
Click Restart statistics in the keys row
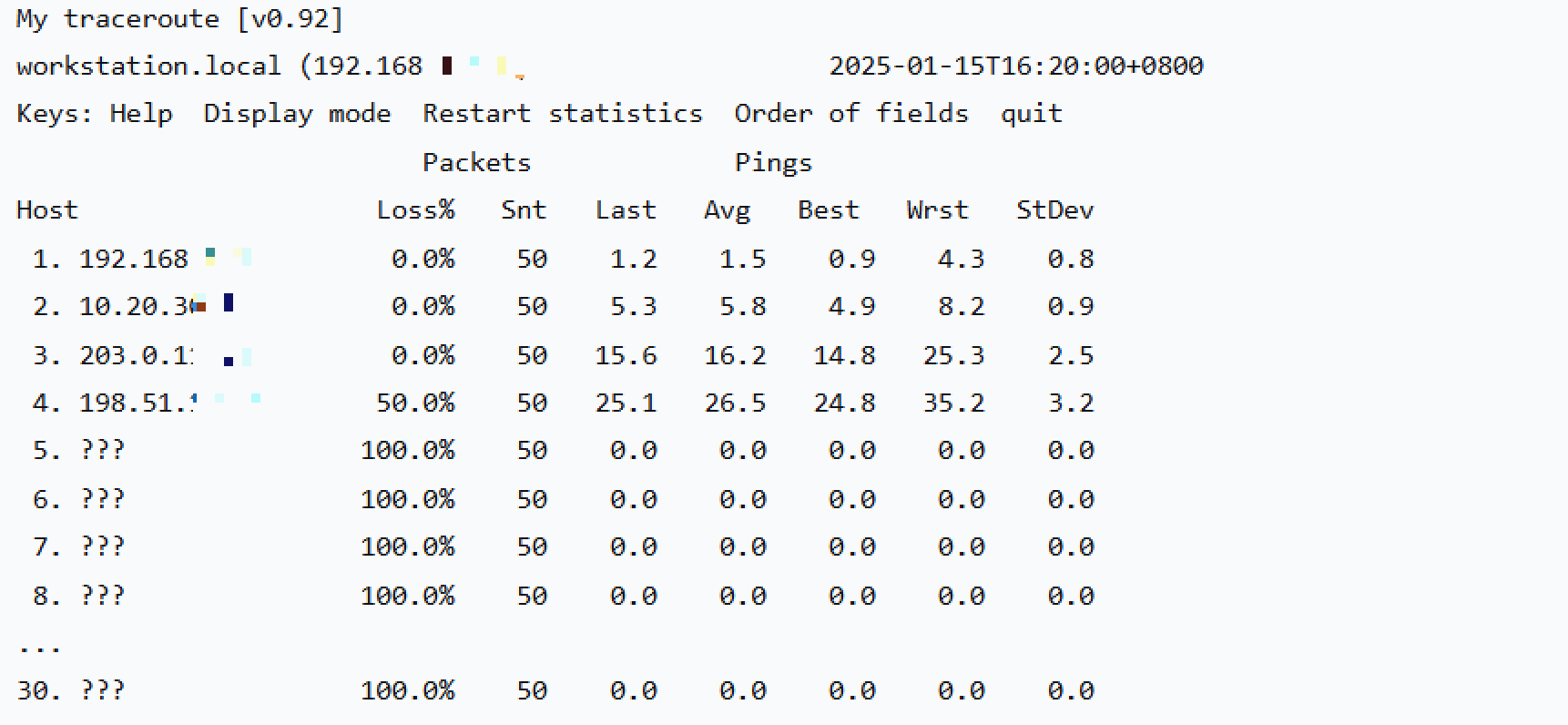click(562, 114)
